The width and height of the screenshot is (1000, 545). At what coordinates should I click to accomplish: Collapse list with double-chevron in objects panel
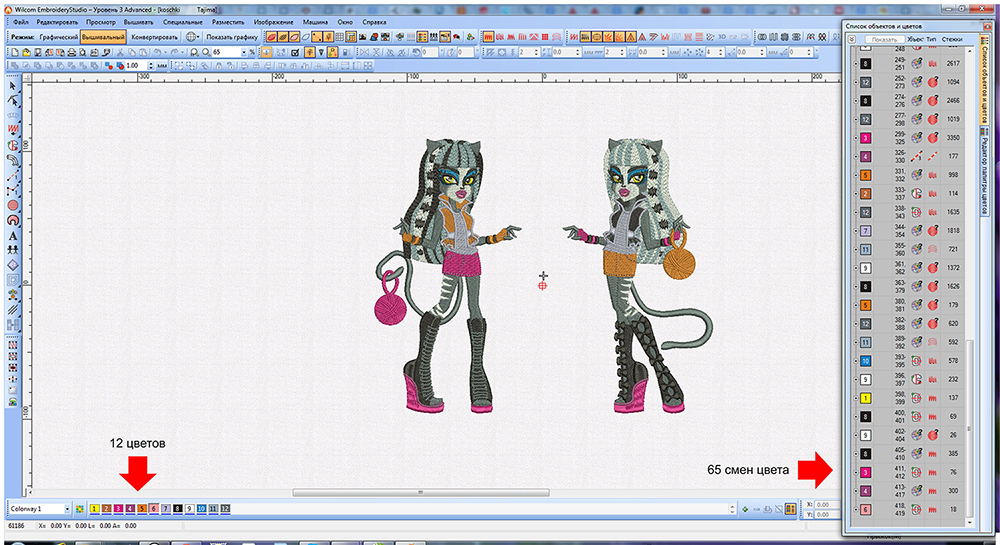(x=851, y=40)
